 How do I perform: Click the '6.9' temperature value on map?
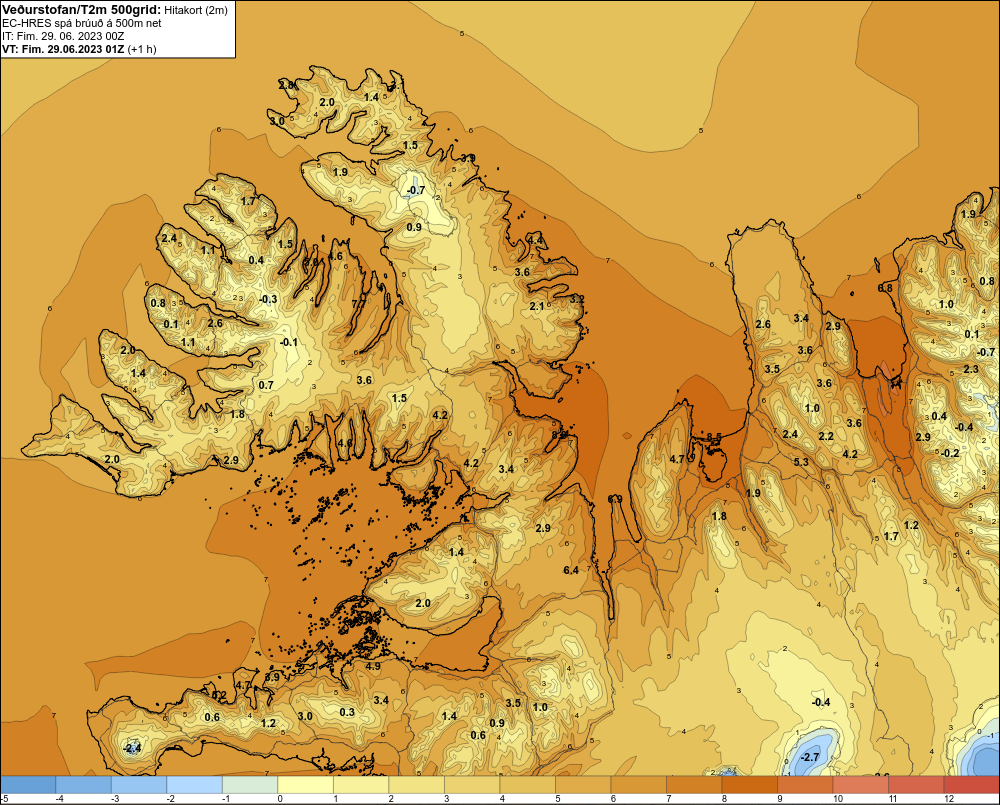pyautogui.click(x=615, y=499)
